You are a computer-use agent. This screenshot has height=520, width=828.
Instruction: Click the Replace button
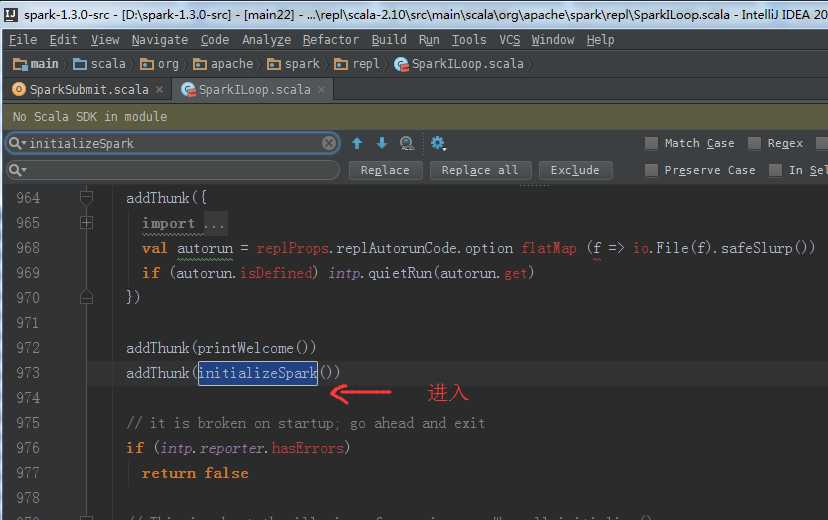point(385,170)
